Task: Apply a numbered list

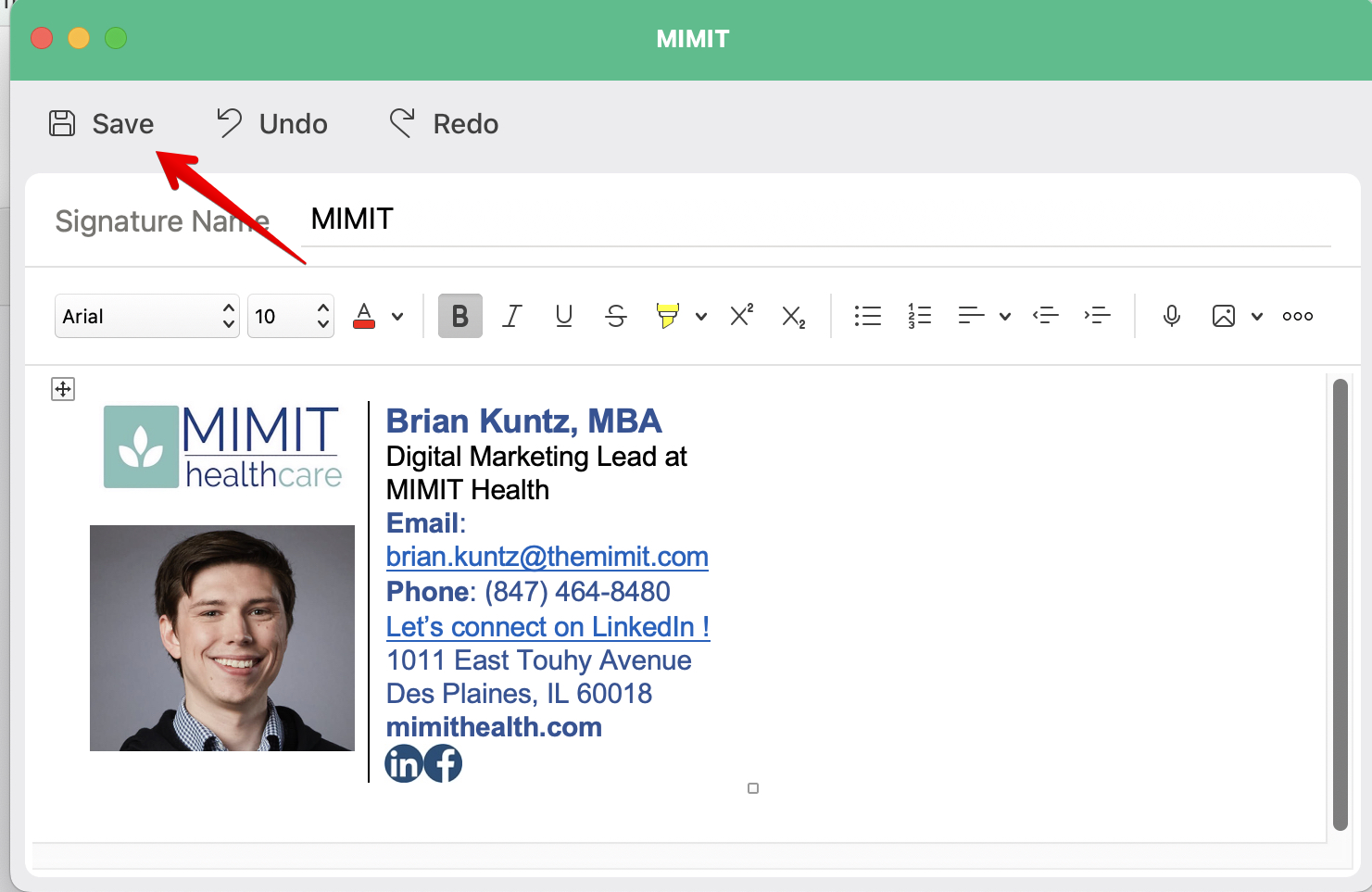Action: click(x=919, y=316)
